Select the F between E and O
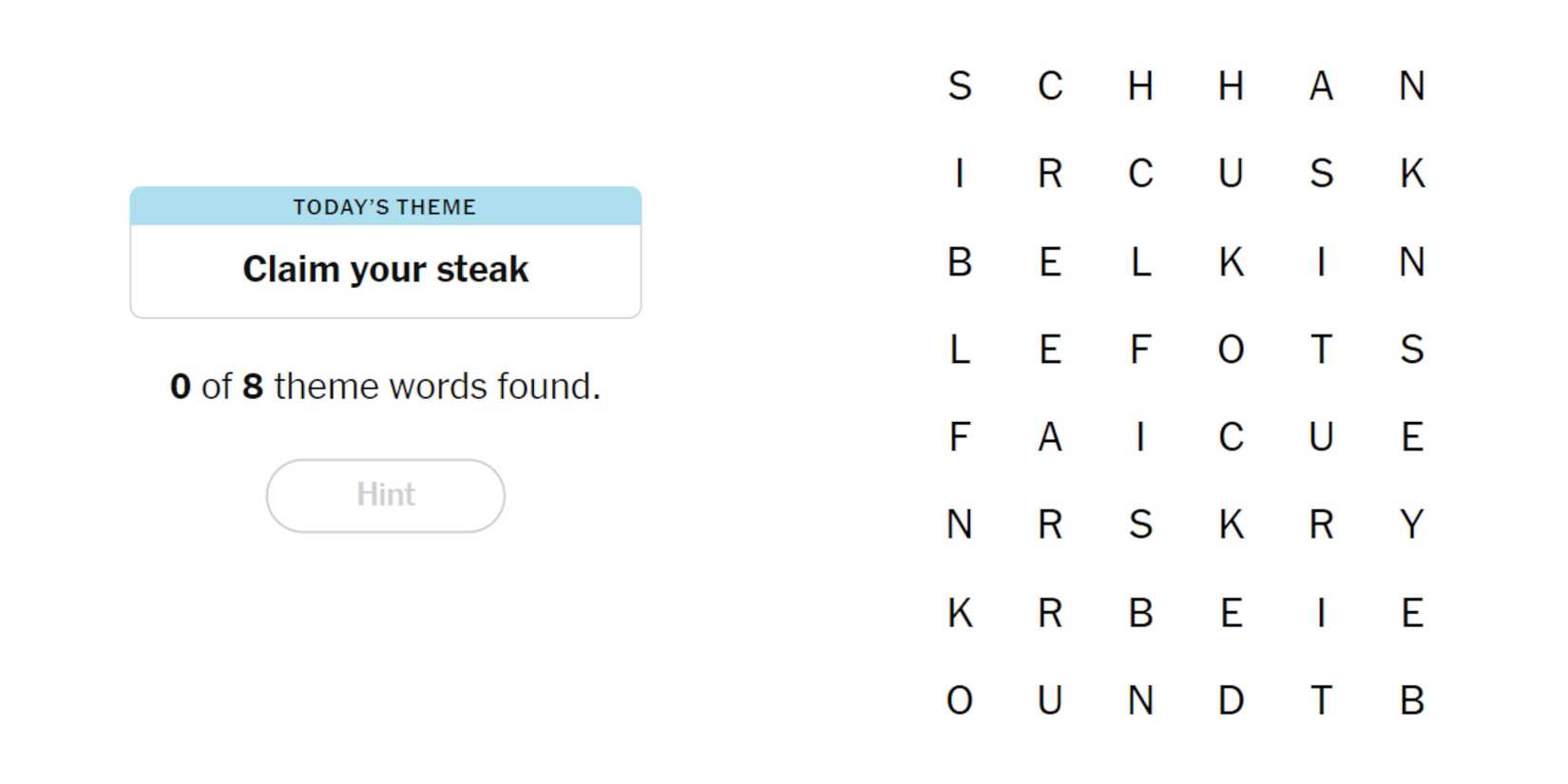 click(1140, 350)
